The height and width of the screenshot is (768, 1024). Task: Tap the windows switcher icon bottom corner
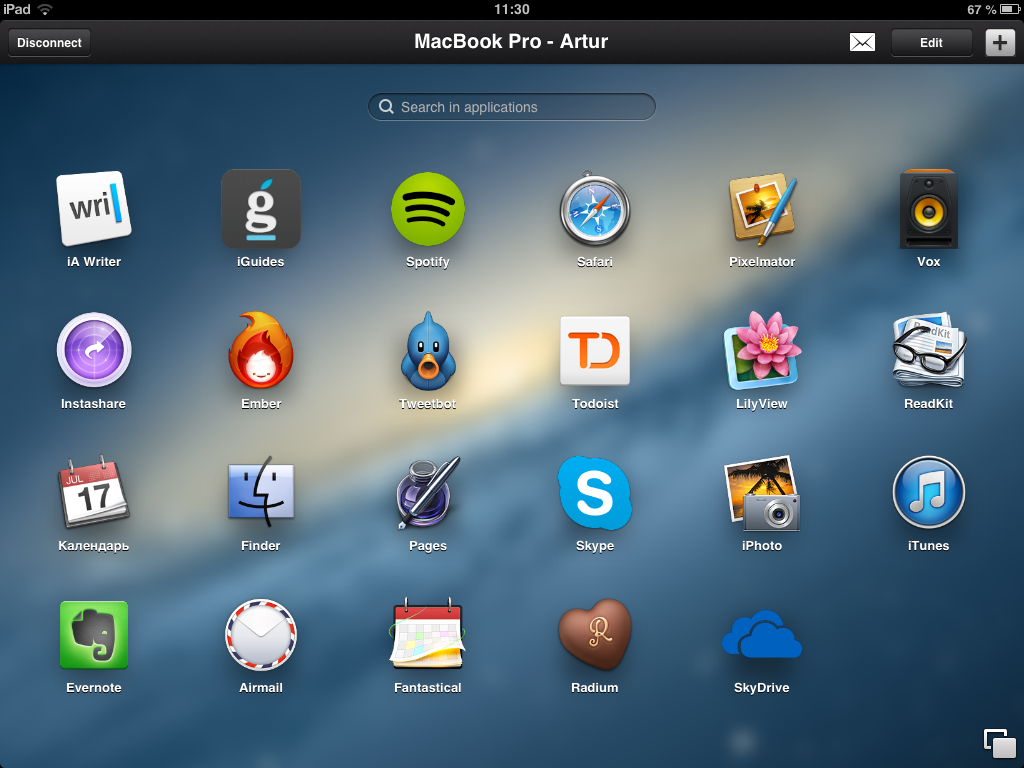pos(999,743)
